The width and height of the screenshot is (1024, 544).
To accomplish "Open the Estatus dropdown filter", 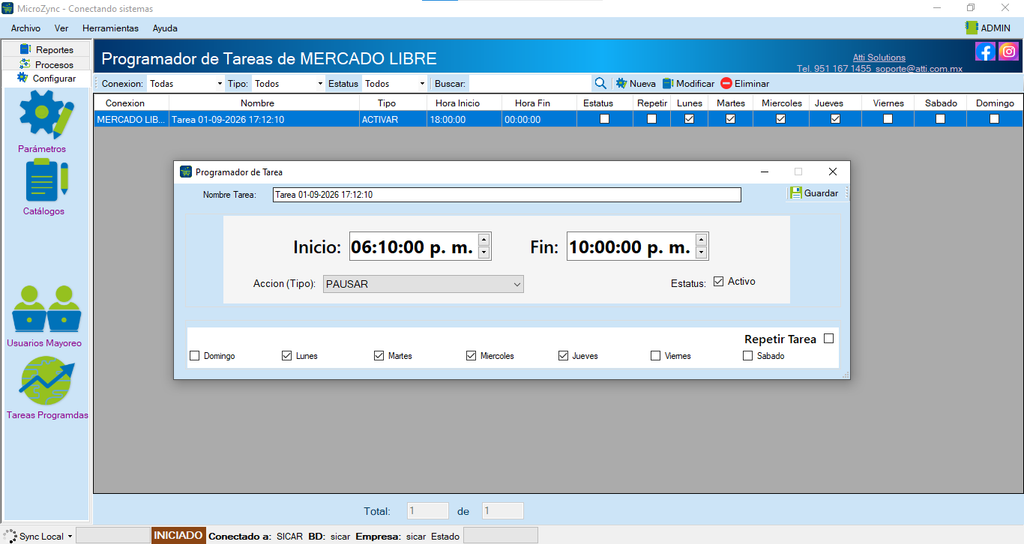I will 394,84.
